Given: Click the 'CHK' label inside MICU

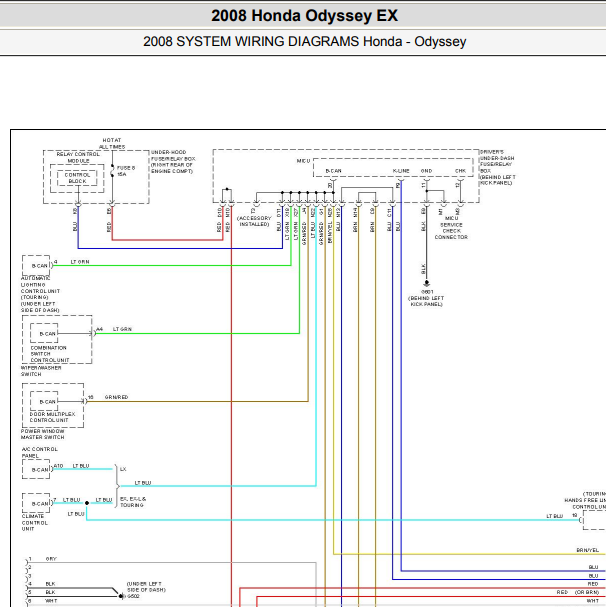Looking at the screenshot, I should [460, 171].
